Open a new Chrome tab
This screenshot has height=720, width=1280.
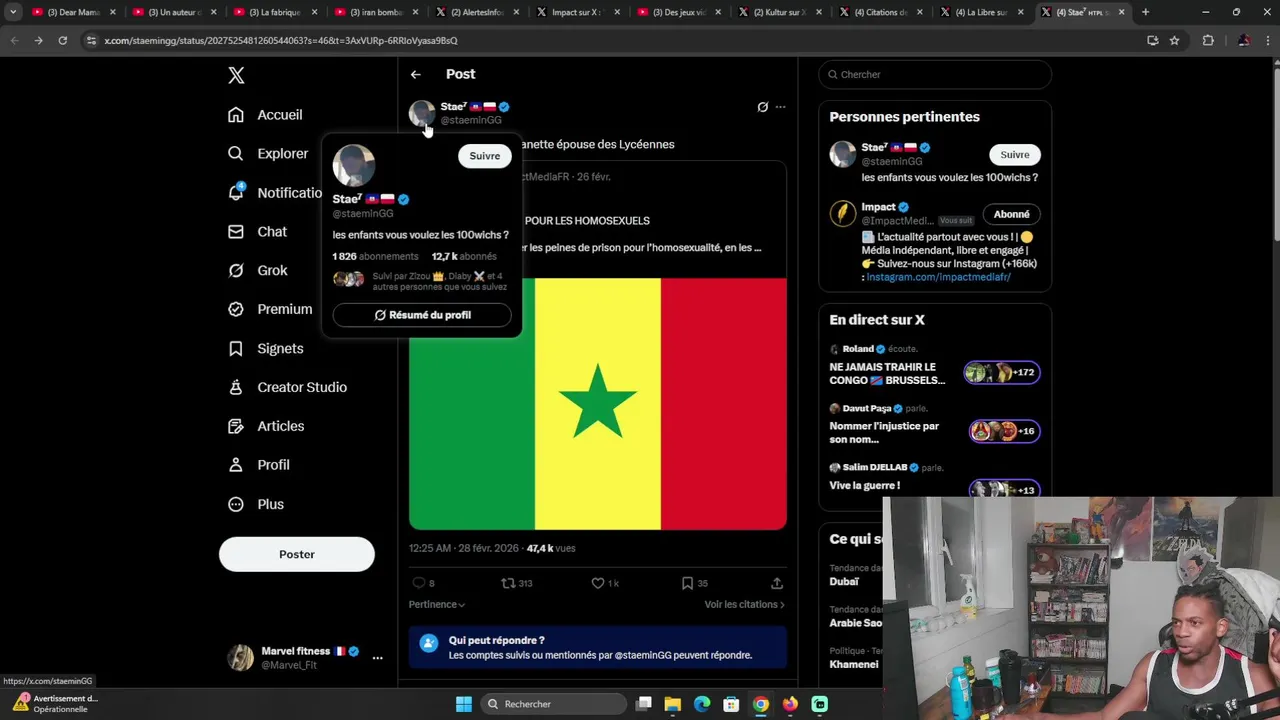pyautogui.click(x=1145, y=12)
